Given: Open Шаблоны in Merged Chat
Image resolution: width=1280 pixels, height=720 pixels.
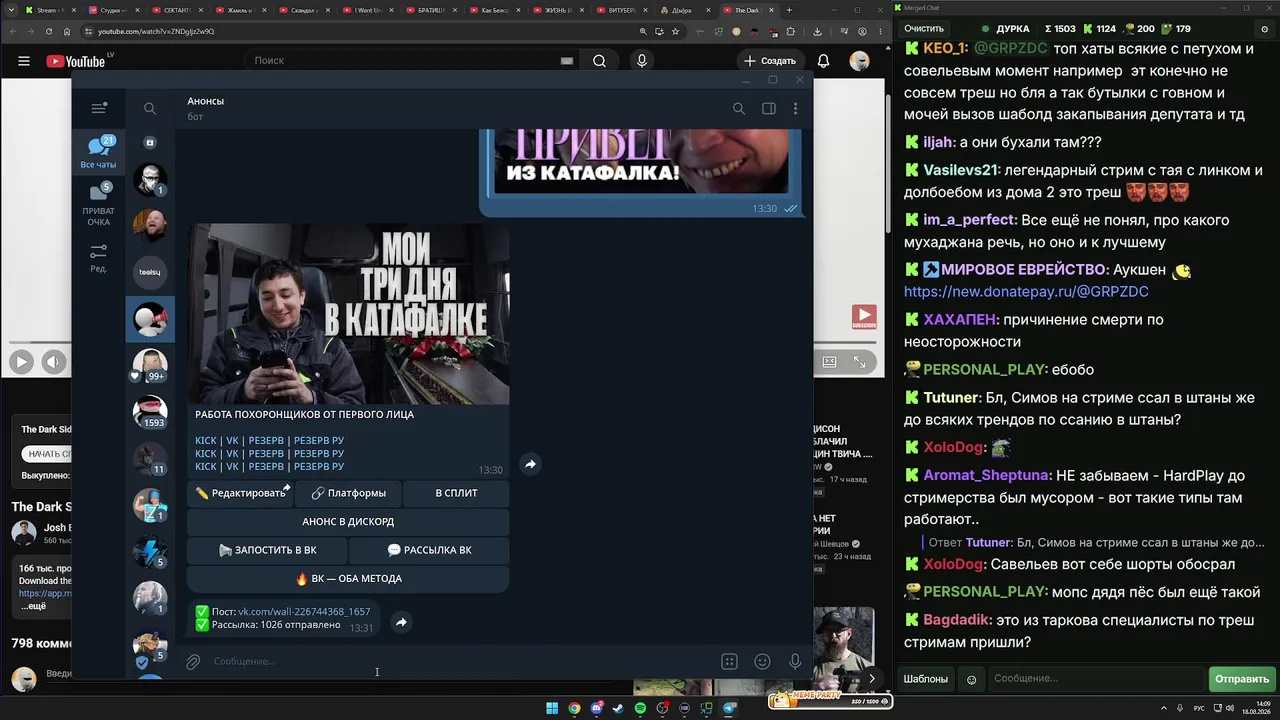Looking at the screenshot, I should tap(926, 679).
